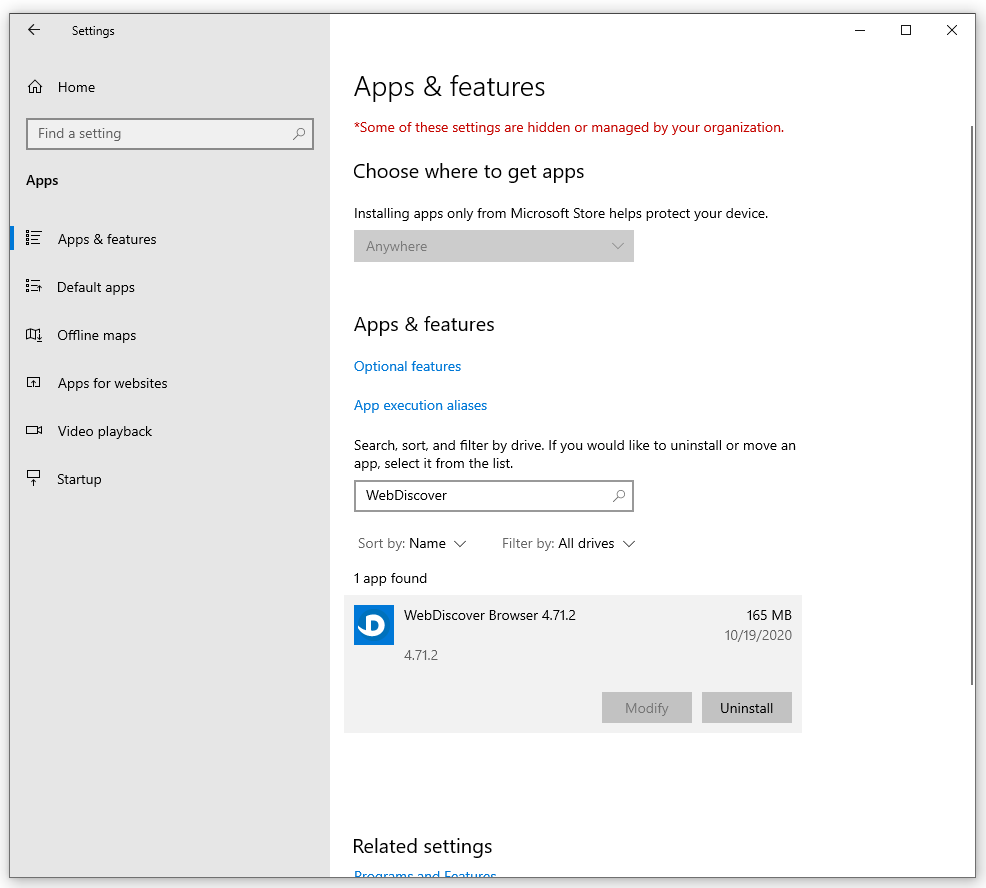The image size is (986, 888).
Task: Click the Video playback camera icon
Action: [34, 431]
